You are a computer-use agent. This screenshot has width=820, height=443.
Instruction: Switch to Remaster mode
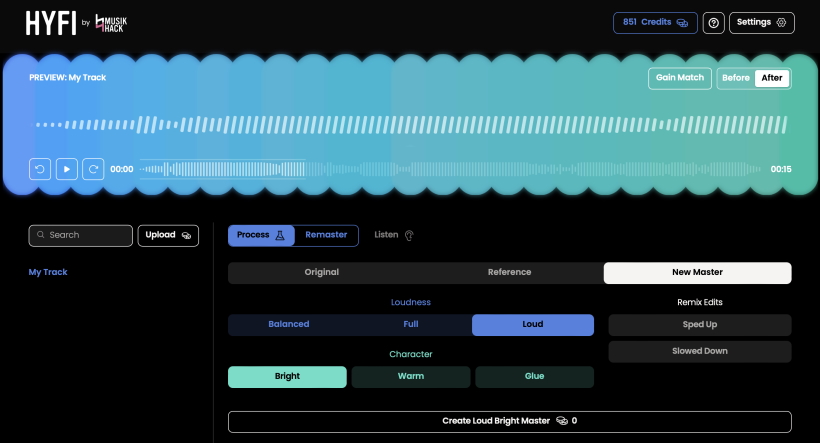pyautogui.click(x=326, y=235)
